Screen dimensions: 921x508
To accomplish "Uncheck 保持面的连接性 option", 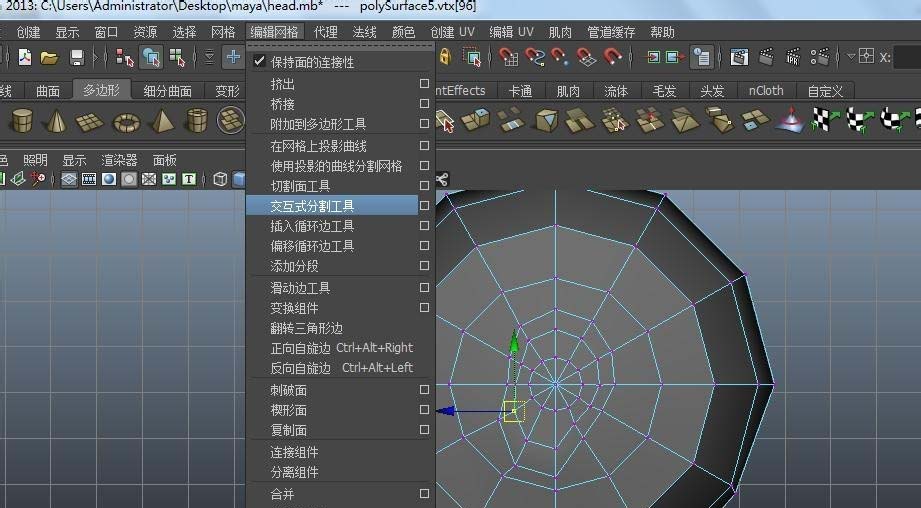I will 259,61.
